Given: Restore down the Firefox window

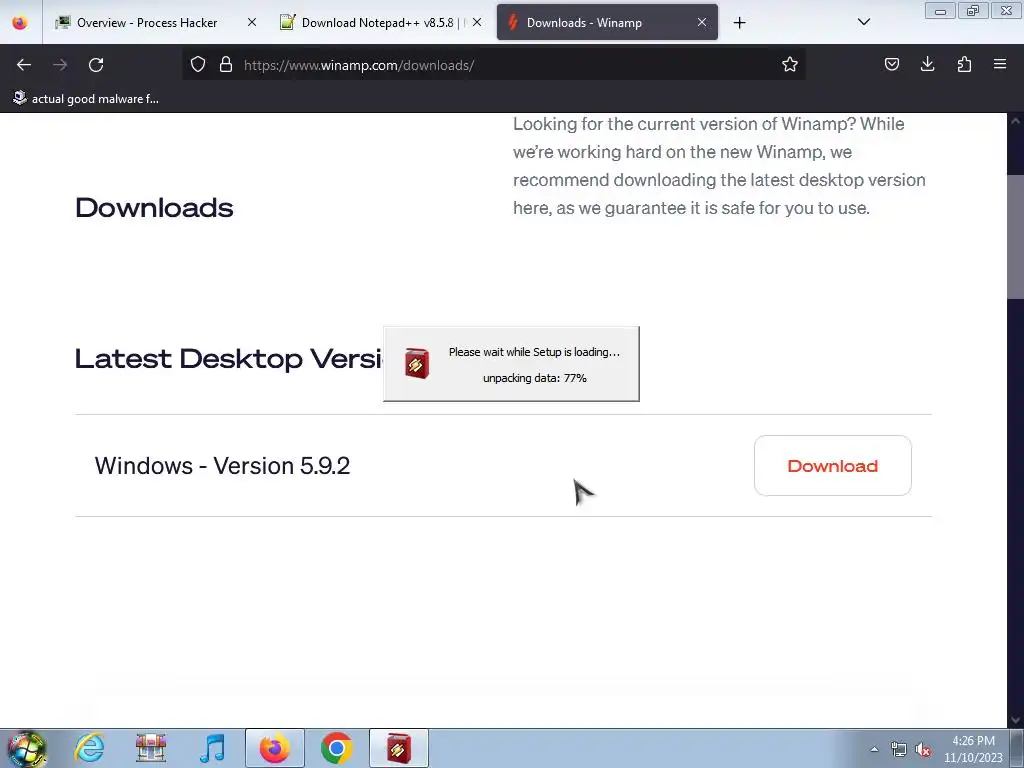Looking at the screenshot, I should pos(973,11).
